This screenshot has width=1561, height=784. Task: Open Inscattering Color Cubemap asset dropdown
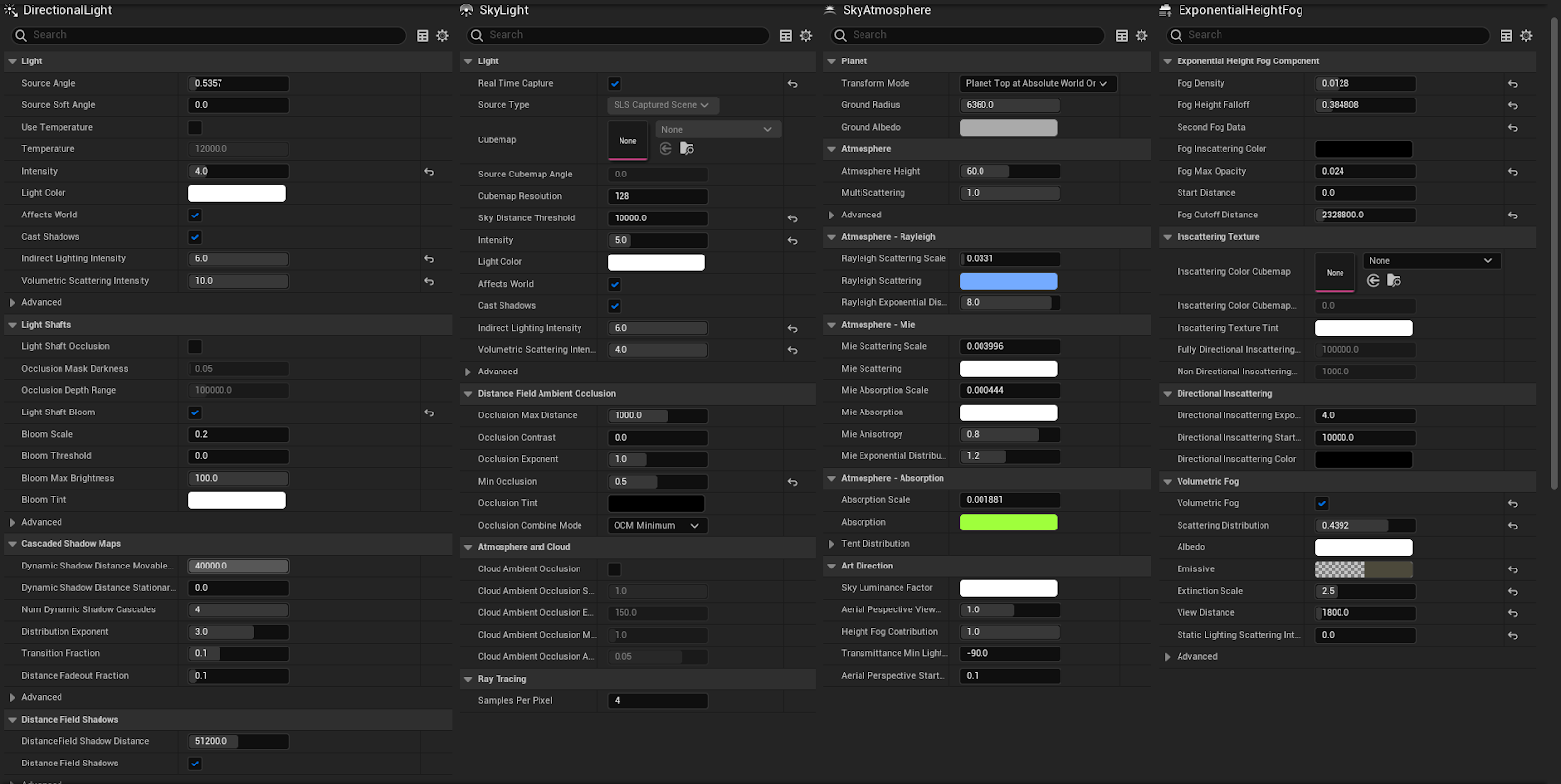pos(1432,261)
